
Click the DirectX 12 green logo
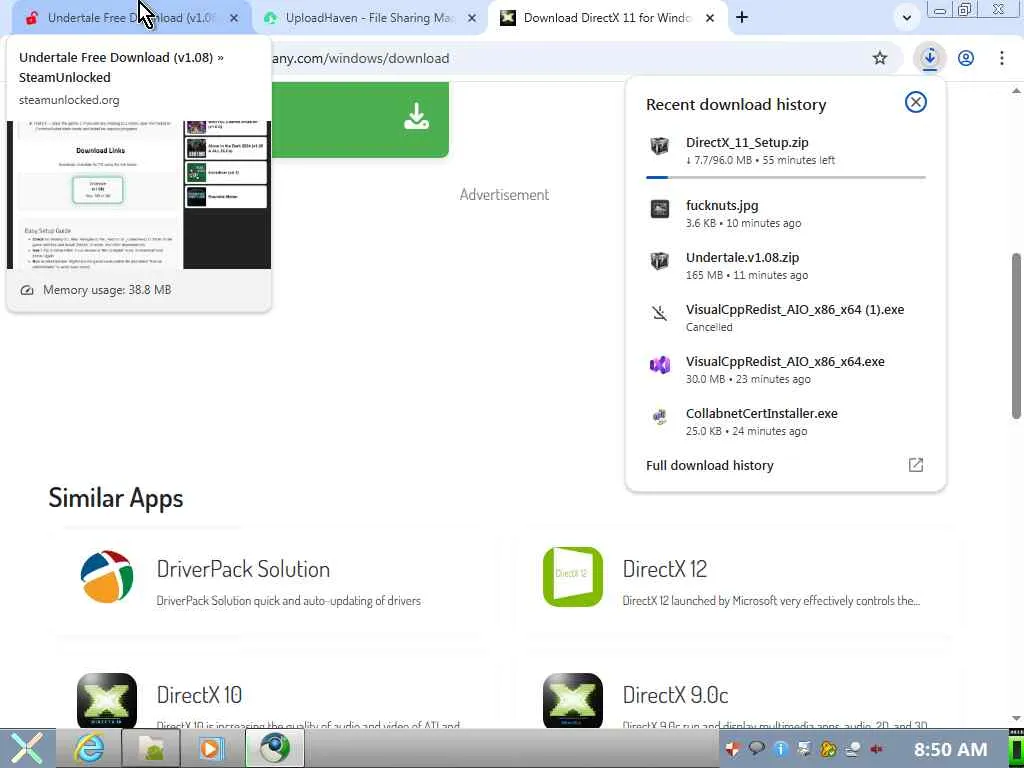[573, 577]
